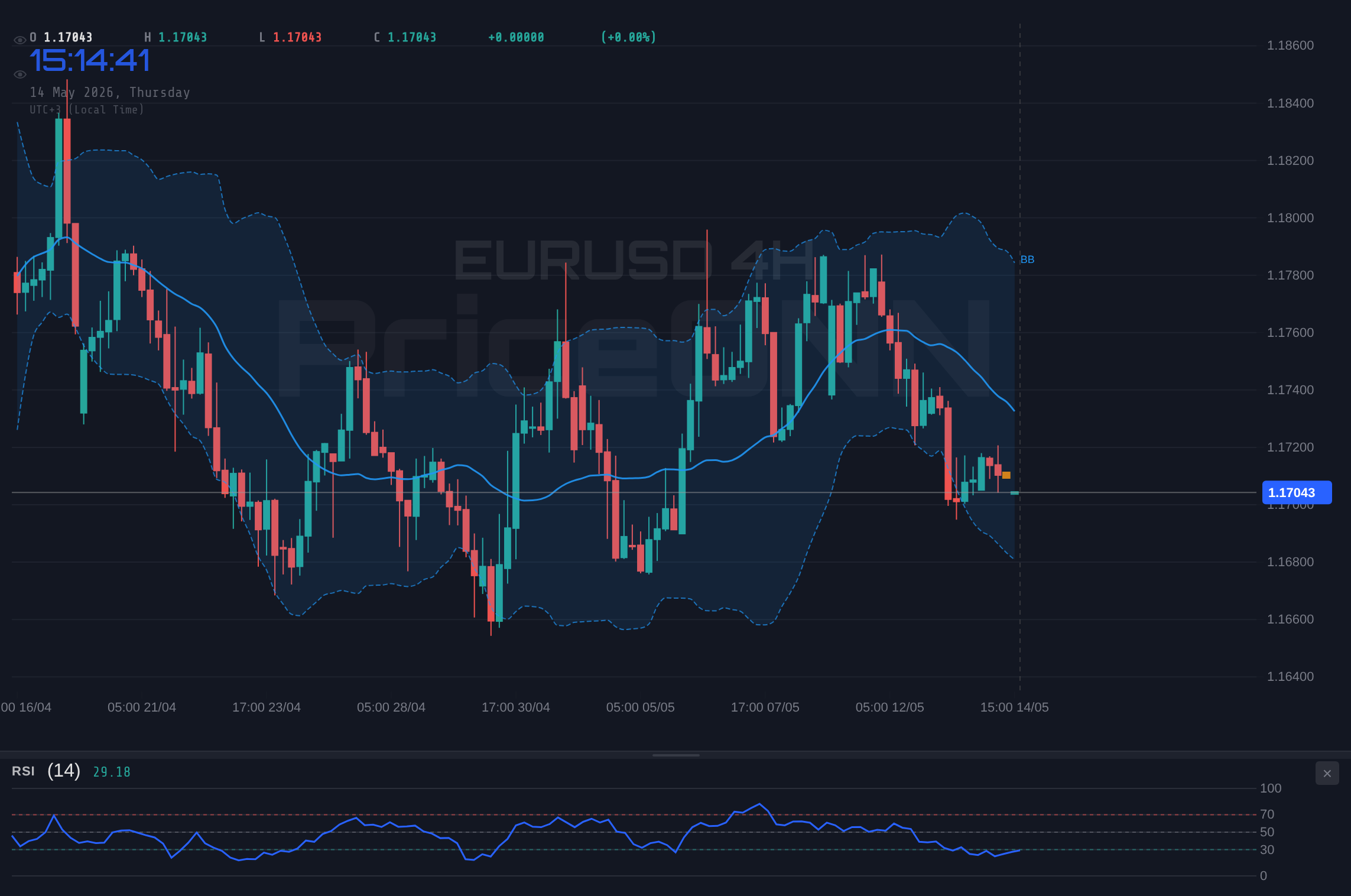Toggle clock overlay visibility eye icon
Image resolution: width=1351 pixels, height=896 pixels.
[20, 74]
